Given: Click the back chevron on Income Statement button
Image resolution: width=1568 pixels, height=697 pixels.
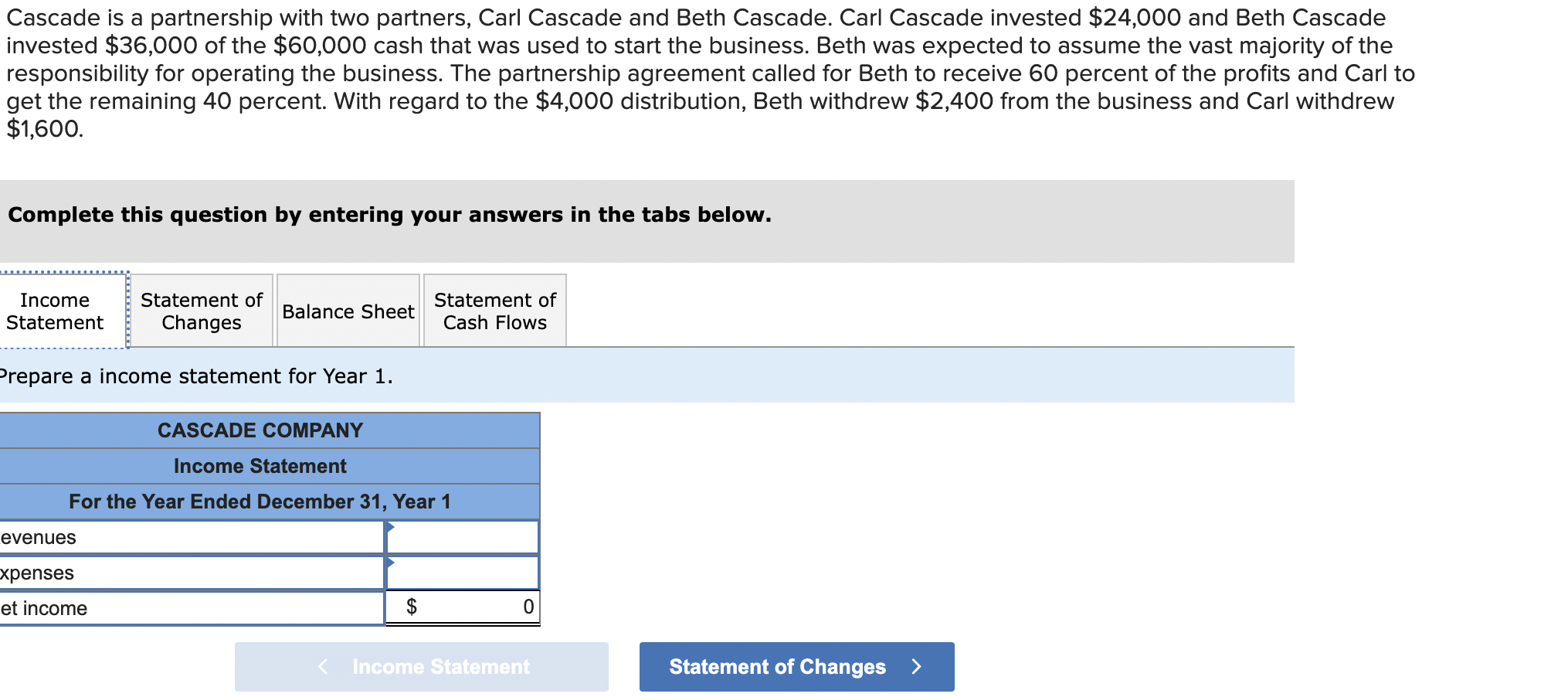Looking at the screenshot, I should 322,665.
